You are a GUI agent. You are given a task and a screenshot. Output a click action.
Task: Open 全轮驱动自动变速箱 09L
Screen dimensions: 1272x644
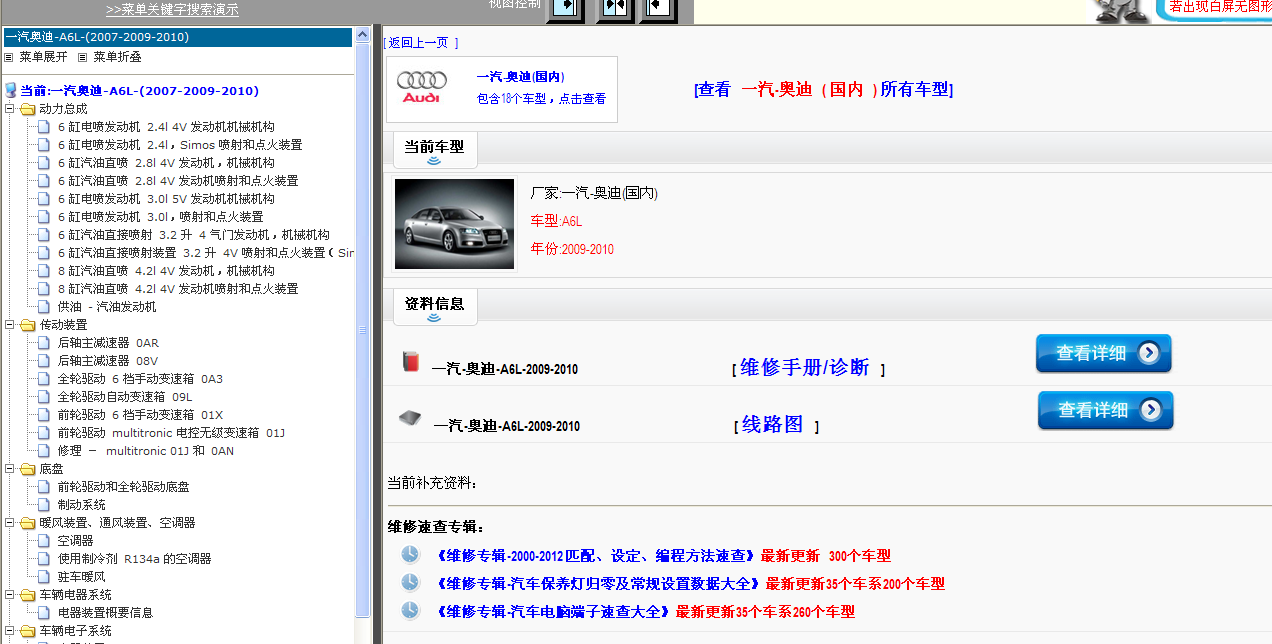125,397
